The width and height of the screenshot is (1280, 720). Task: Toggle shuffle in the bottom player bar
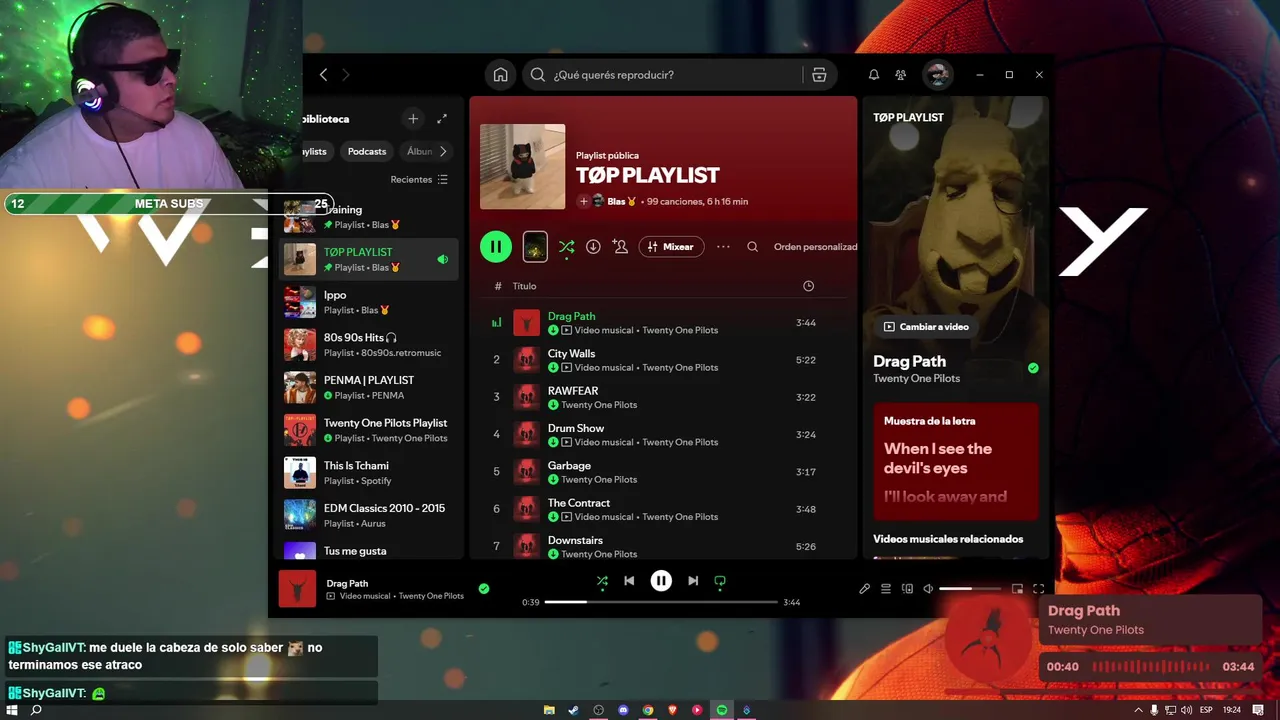(602, 581)
